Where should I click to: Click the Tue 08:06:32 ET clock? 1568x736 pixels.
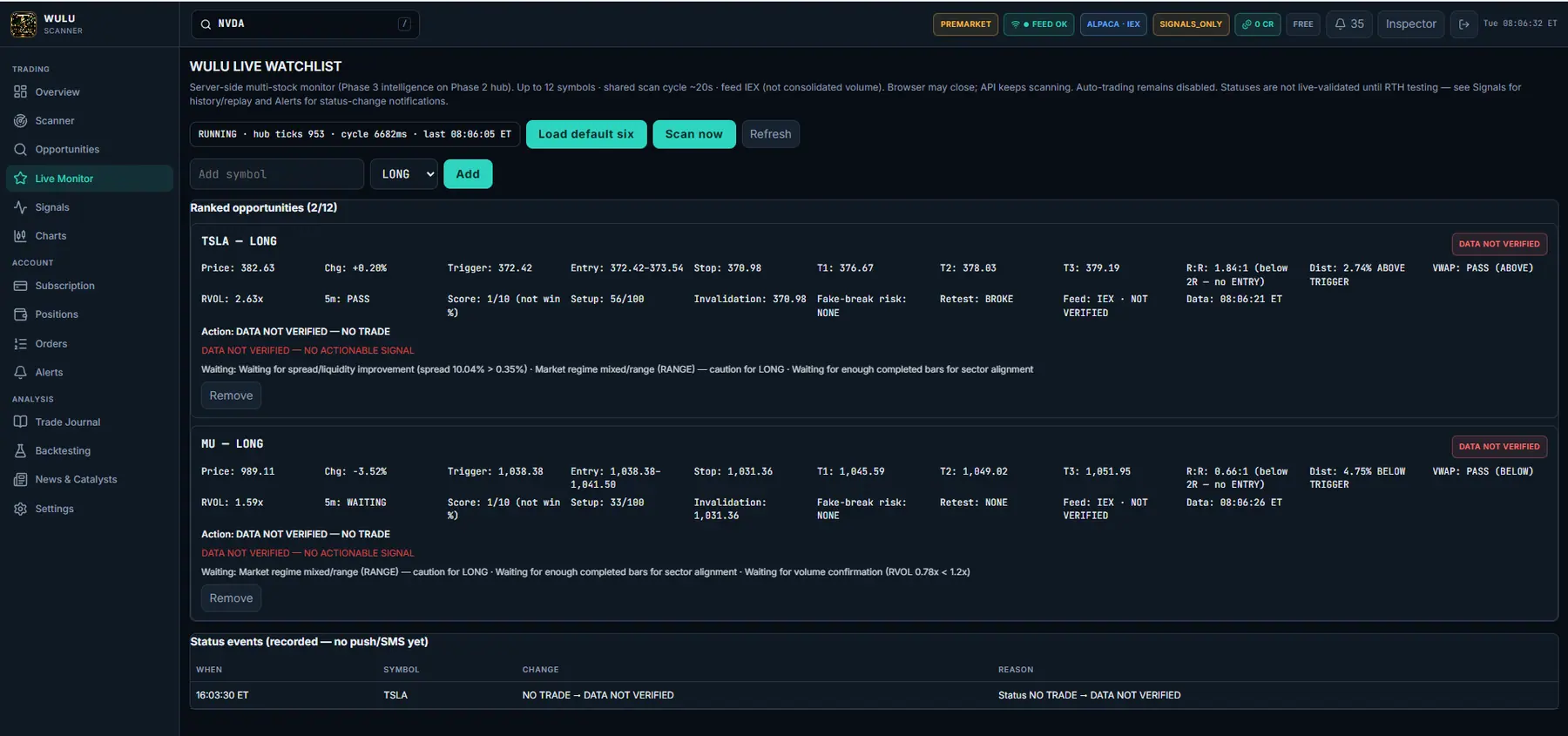click(x=1520, y=24)
